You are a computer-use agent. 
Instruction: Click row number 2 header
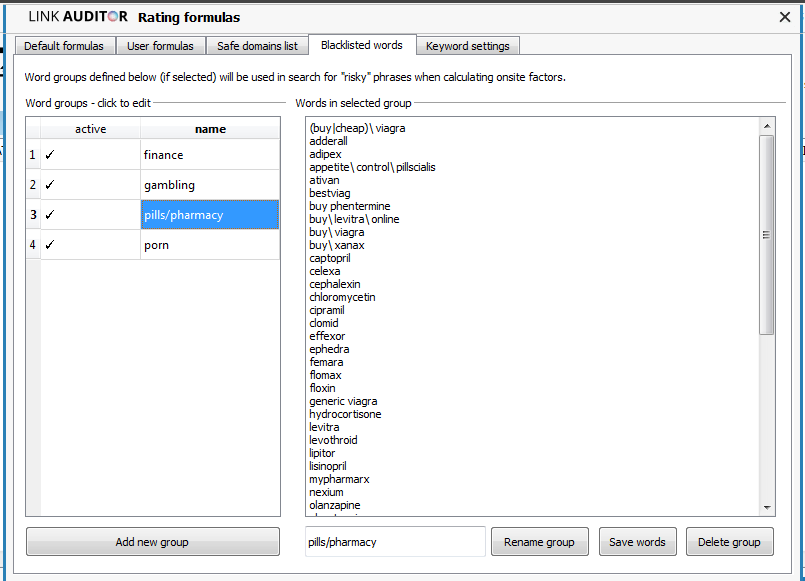click(x=33, y=185)
